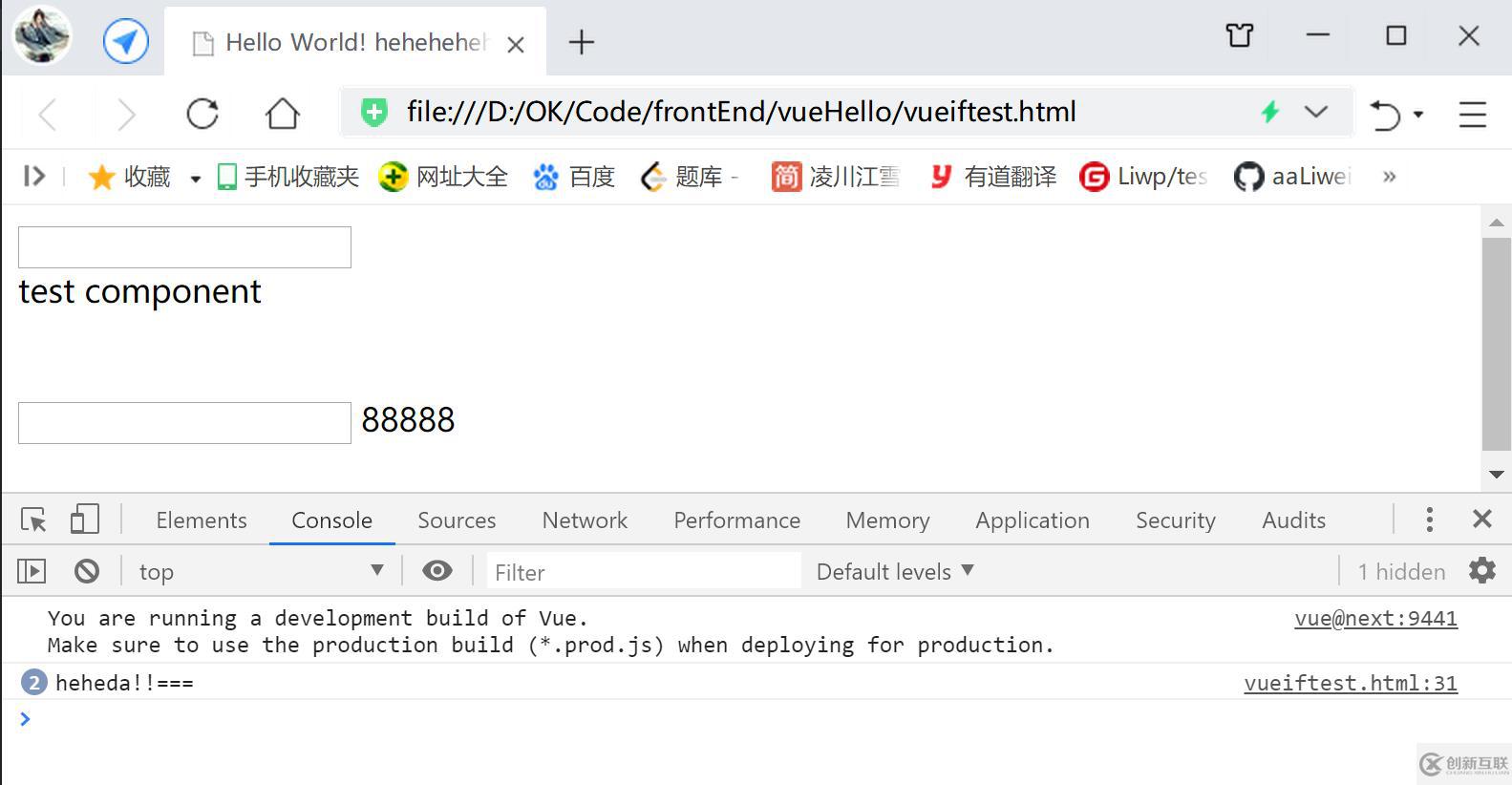Screen dimensions: 1512x785
Task: Open a new browser tab
Action: [x=581, y=42]
